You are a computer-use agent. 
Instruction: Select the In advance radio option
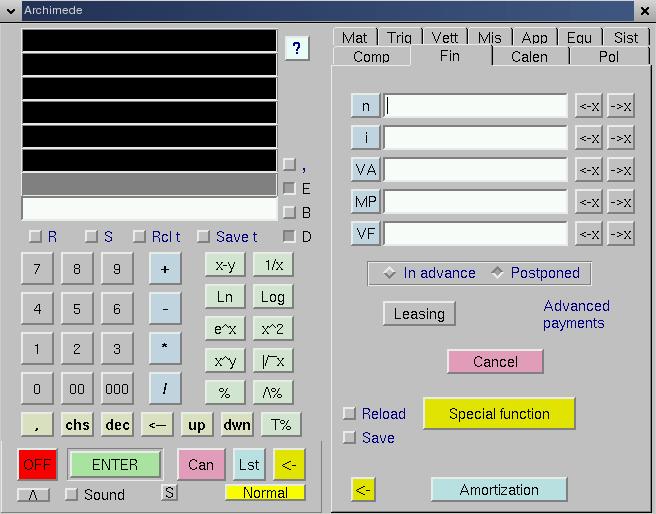tap(390, 273)
